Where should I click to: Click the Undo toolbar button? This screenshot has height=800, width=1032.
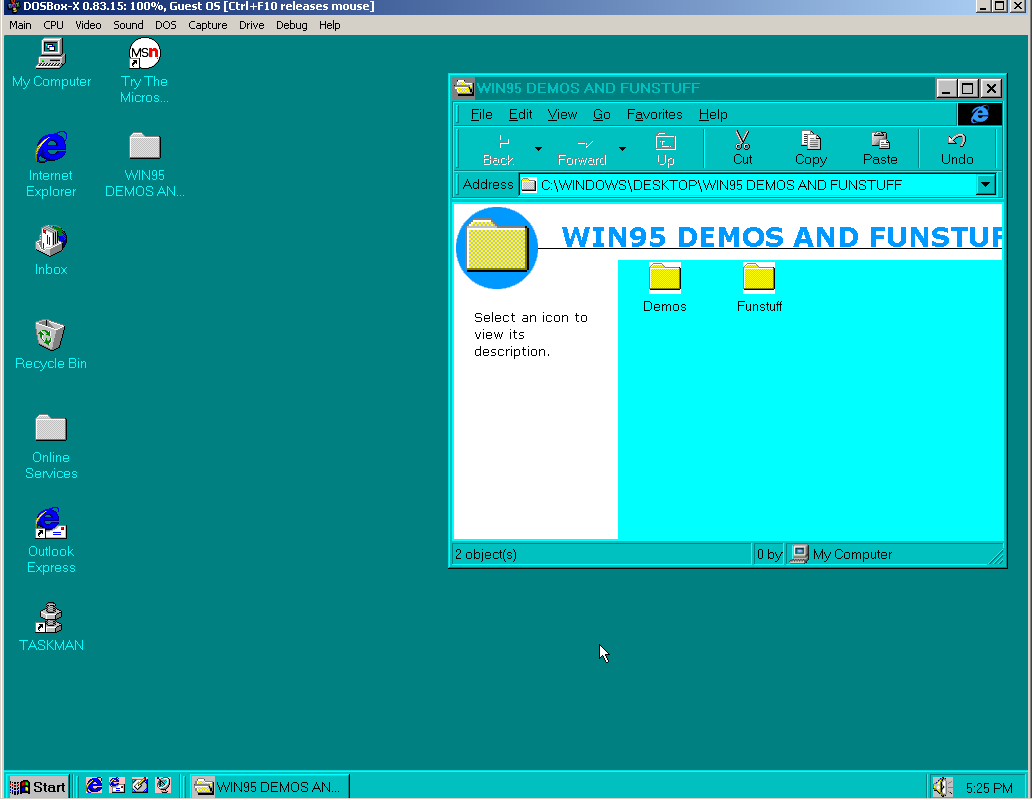[957, 148]
